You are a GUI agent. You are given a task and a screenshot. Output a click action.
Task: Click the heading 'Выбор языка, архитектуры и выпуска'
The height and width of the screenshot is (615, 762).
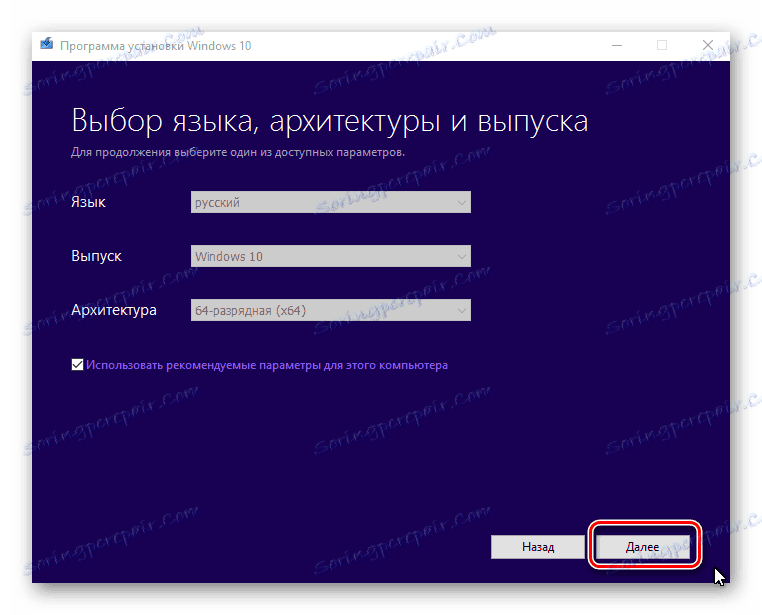coord(329,121)
